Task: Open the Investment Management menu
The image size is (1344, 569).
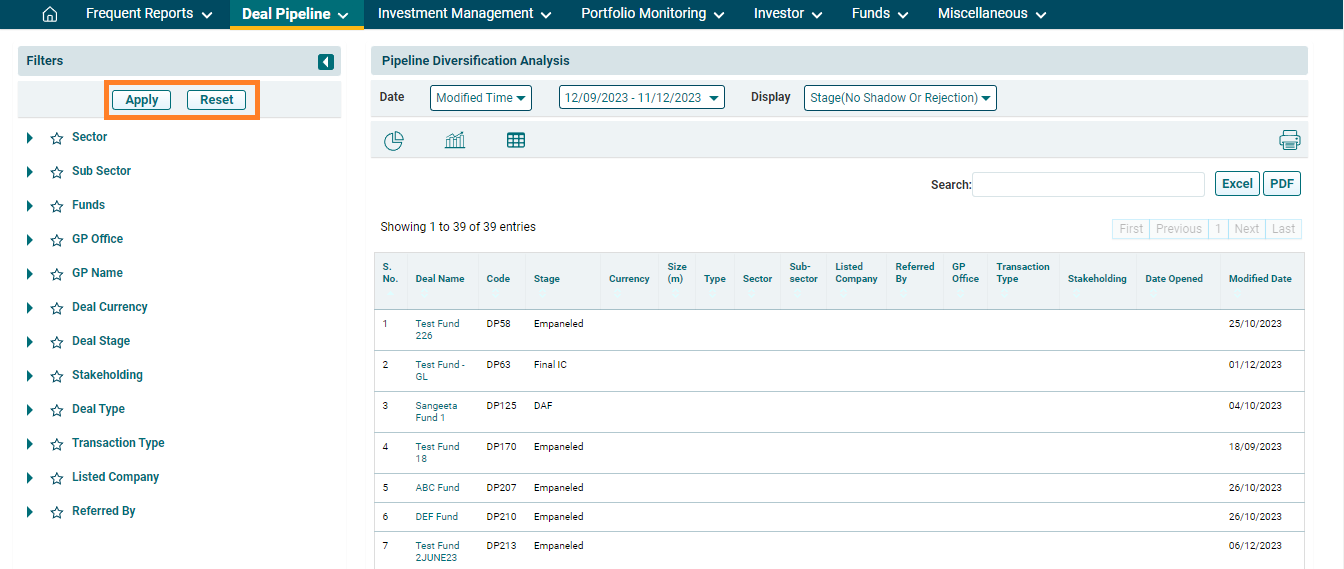Action: point(464,14)
